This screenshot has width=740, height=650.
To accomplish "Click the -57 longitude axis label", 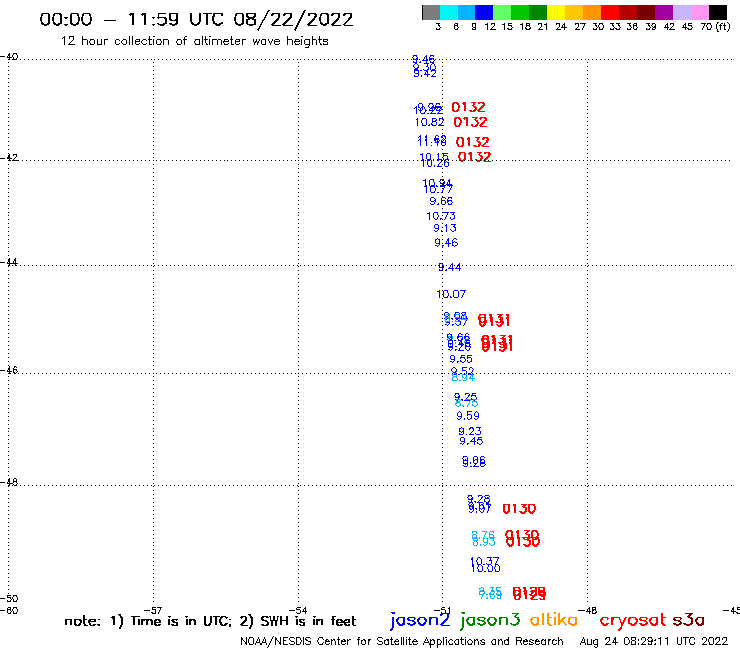I will point(153,610).
